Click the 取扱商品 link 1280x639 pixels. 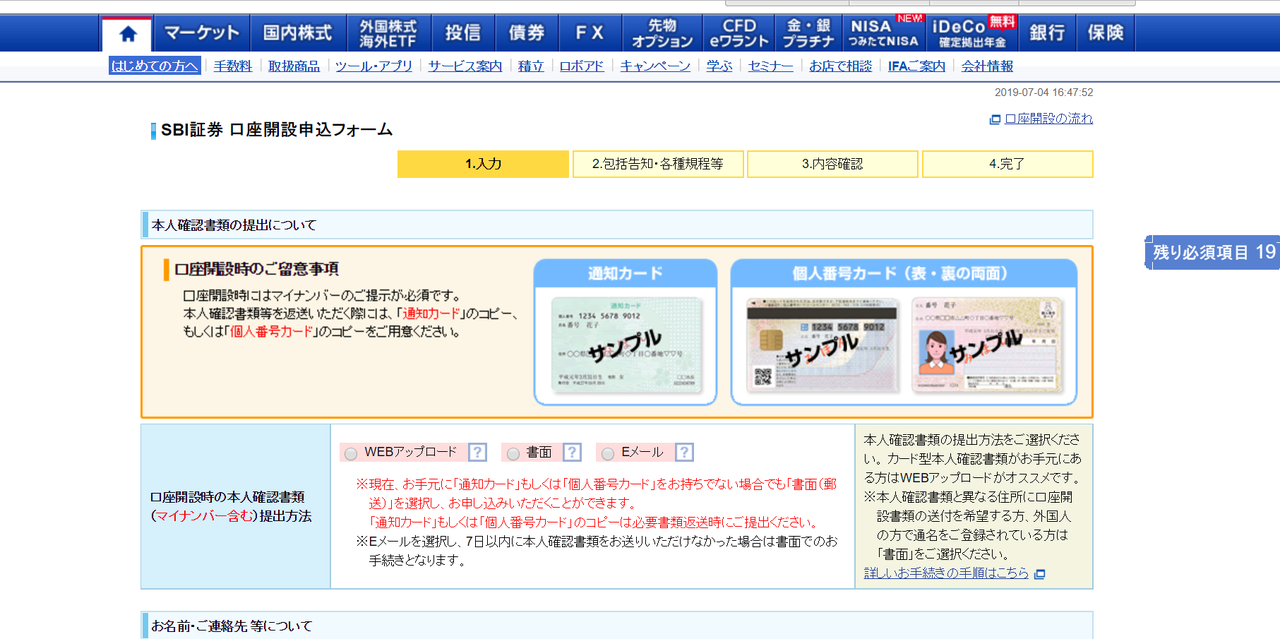coord(294,66)
